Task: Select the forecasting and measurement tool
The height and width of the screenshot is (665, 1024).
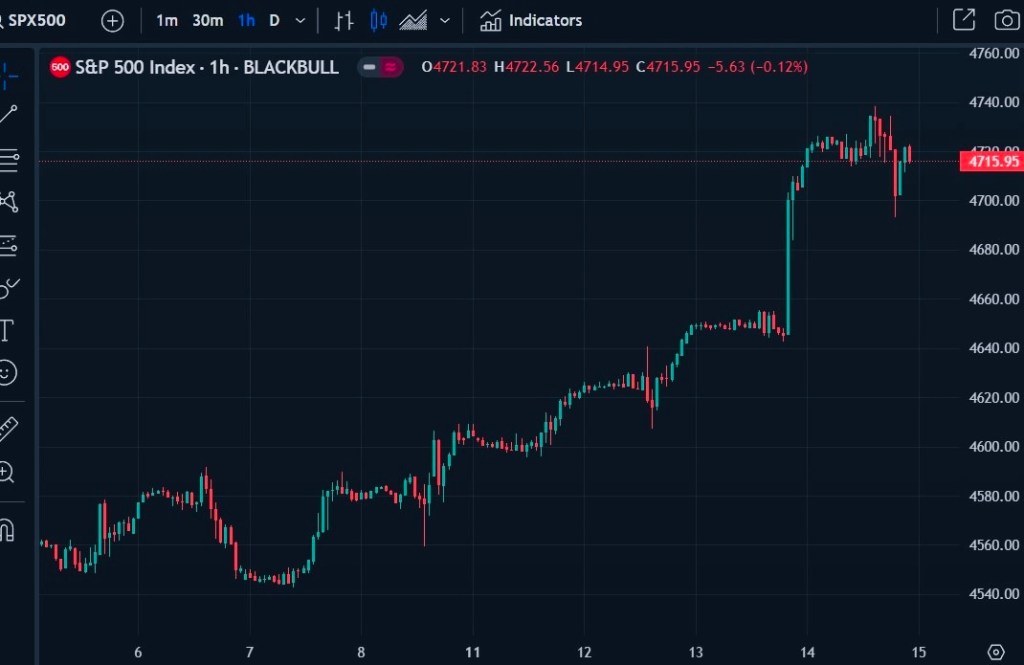Action: (x=8, y=245)
